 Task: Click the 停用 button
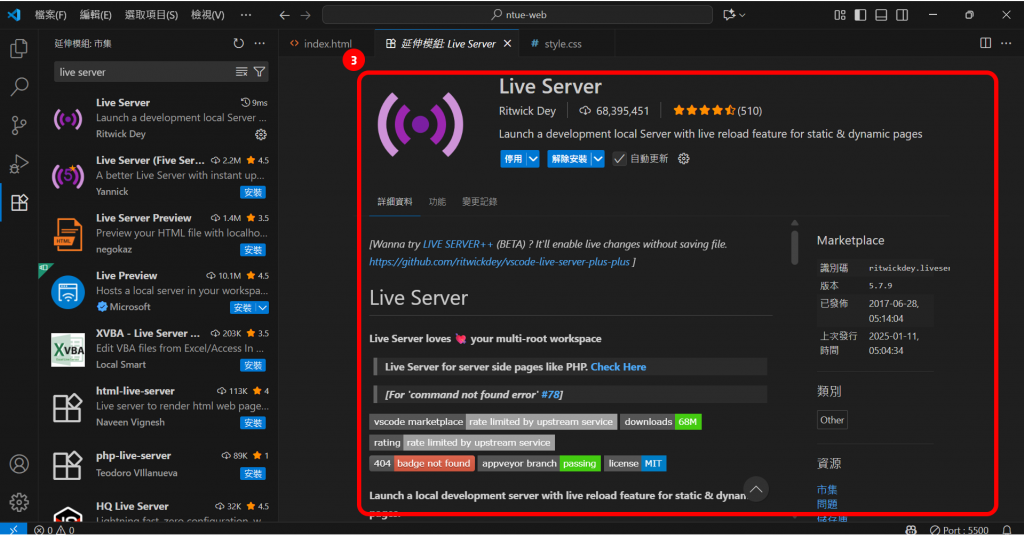click(513, 159)
